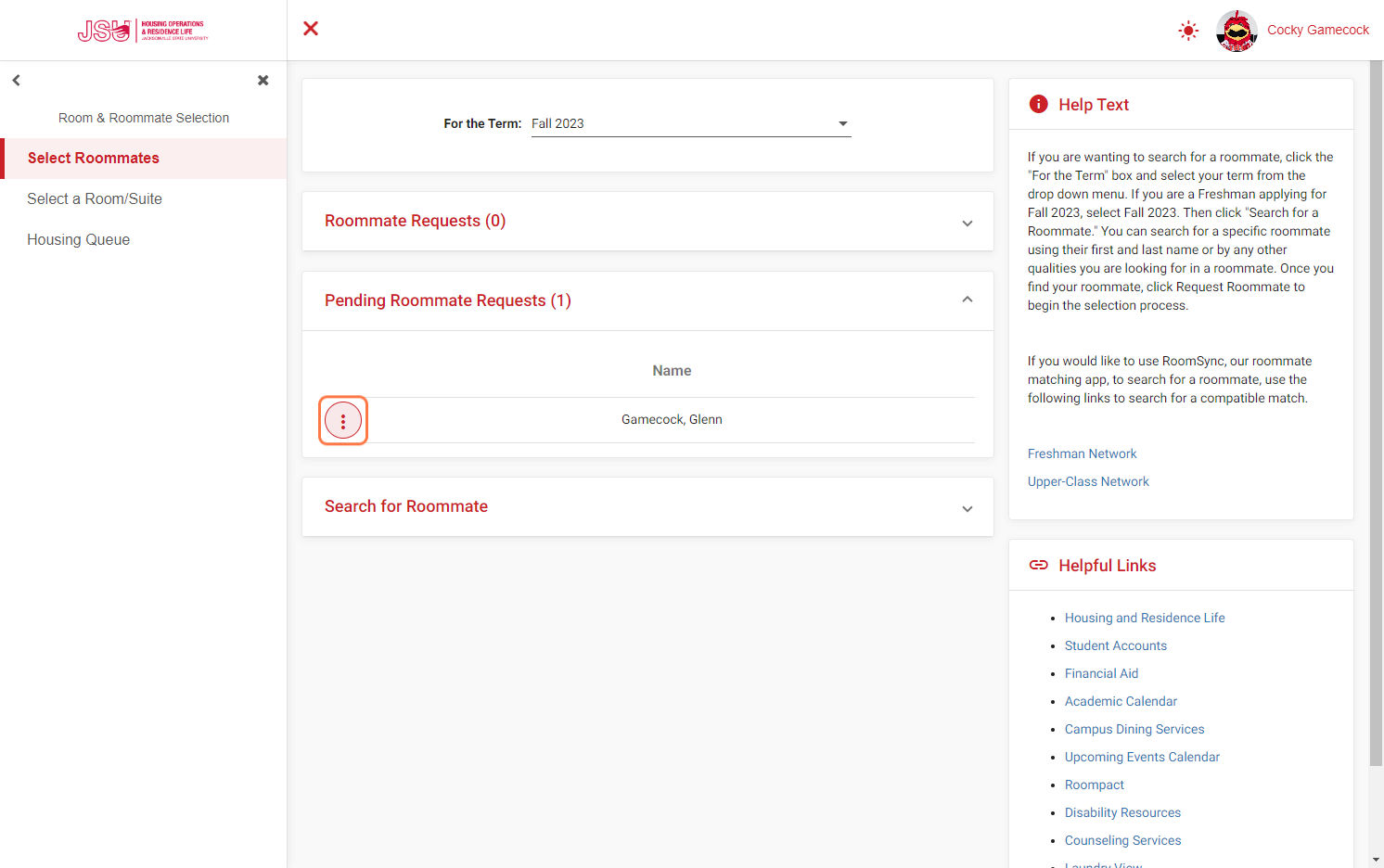Open Housing Queue menu item
This screenshot has height=868, width=1384.
144,240
